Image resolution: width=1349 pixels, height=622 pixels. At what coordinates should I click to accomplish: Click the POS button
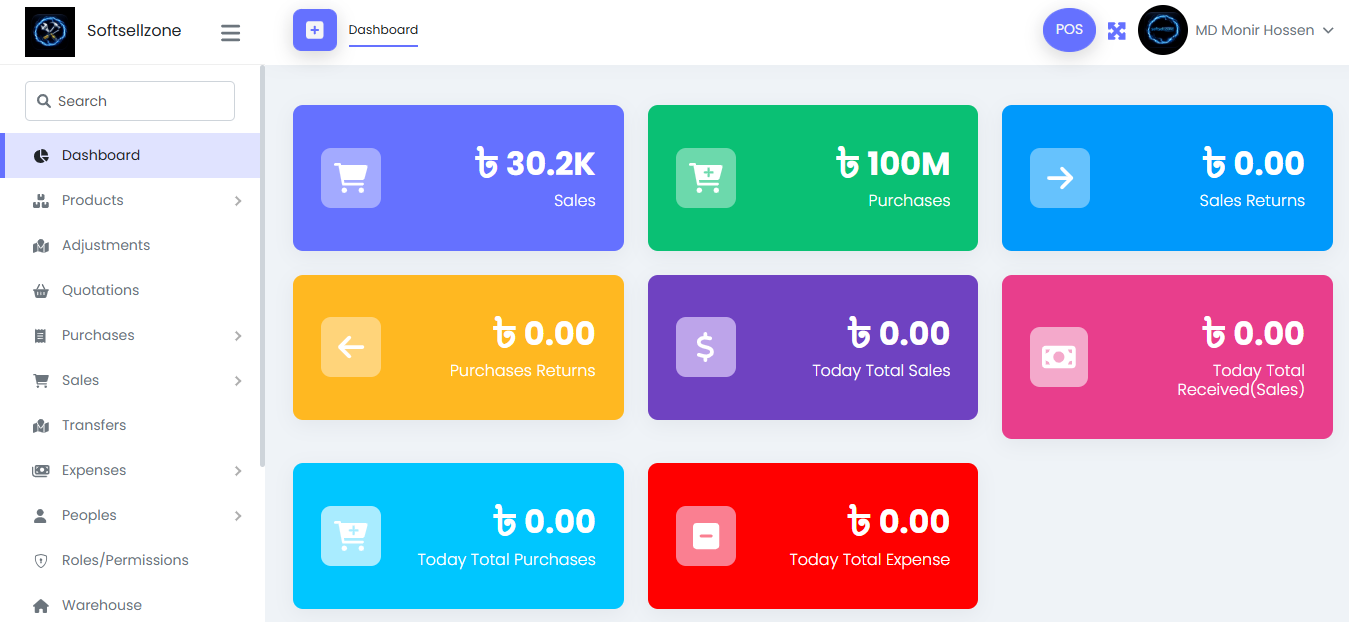point(1068,30)
